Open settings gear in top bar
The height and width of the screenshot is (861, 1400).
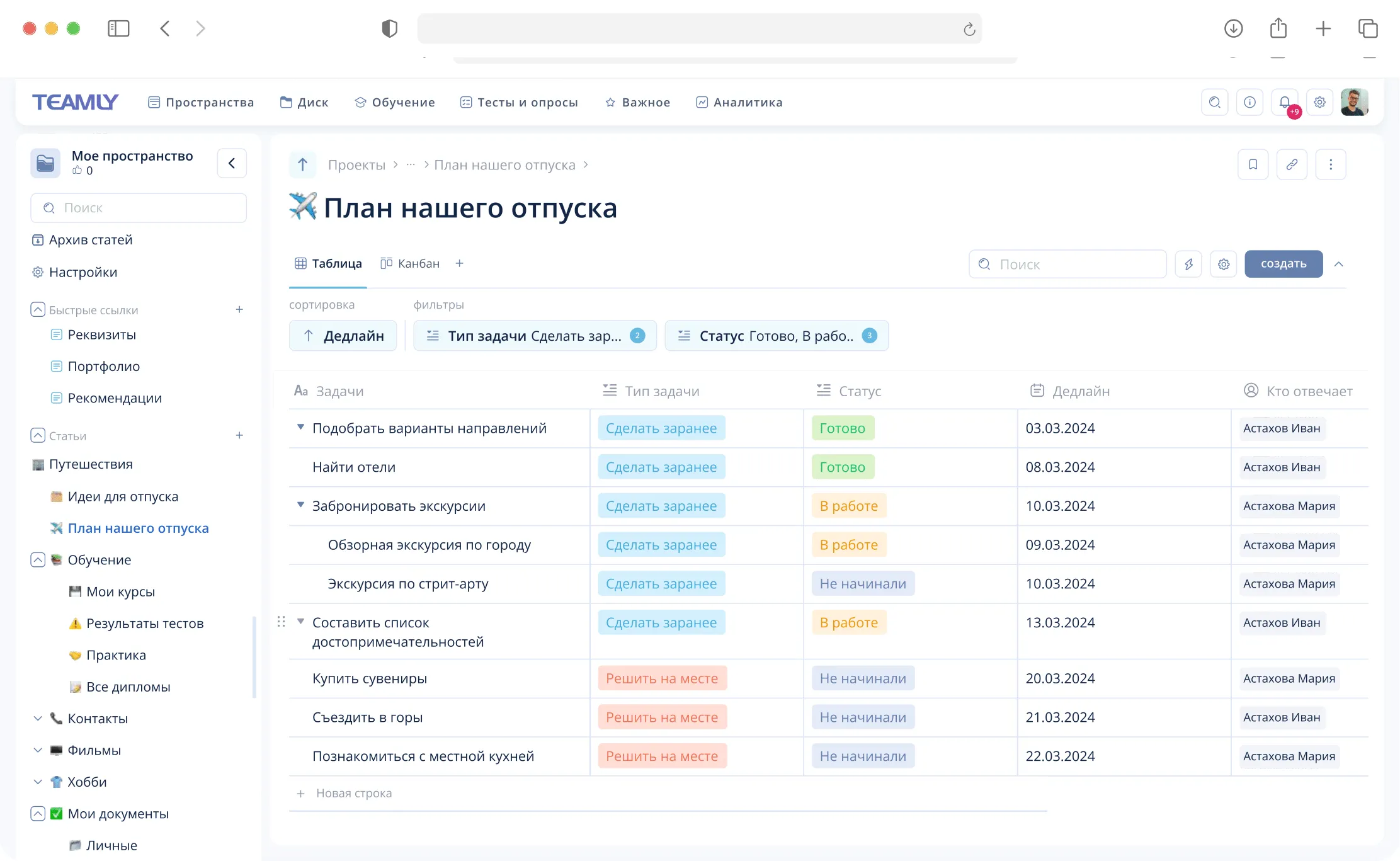pyautogui.click(x=1320, y=102)
